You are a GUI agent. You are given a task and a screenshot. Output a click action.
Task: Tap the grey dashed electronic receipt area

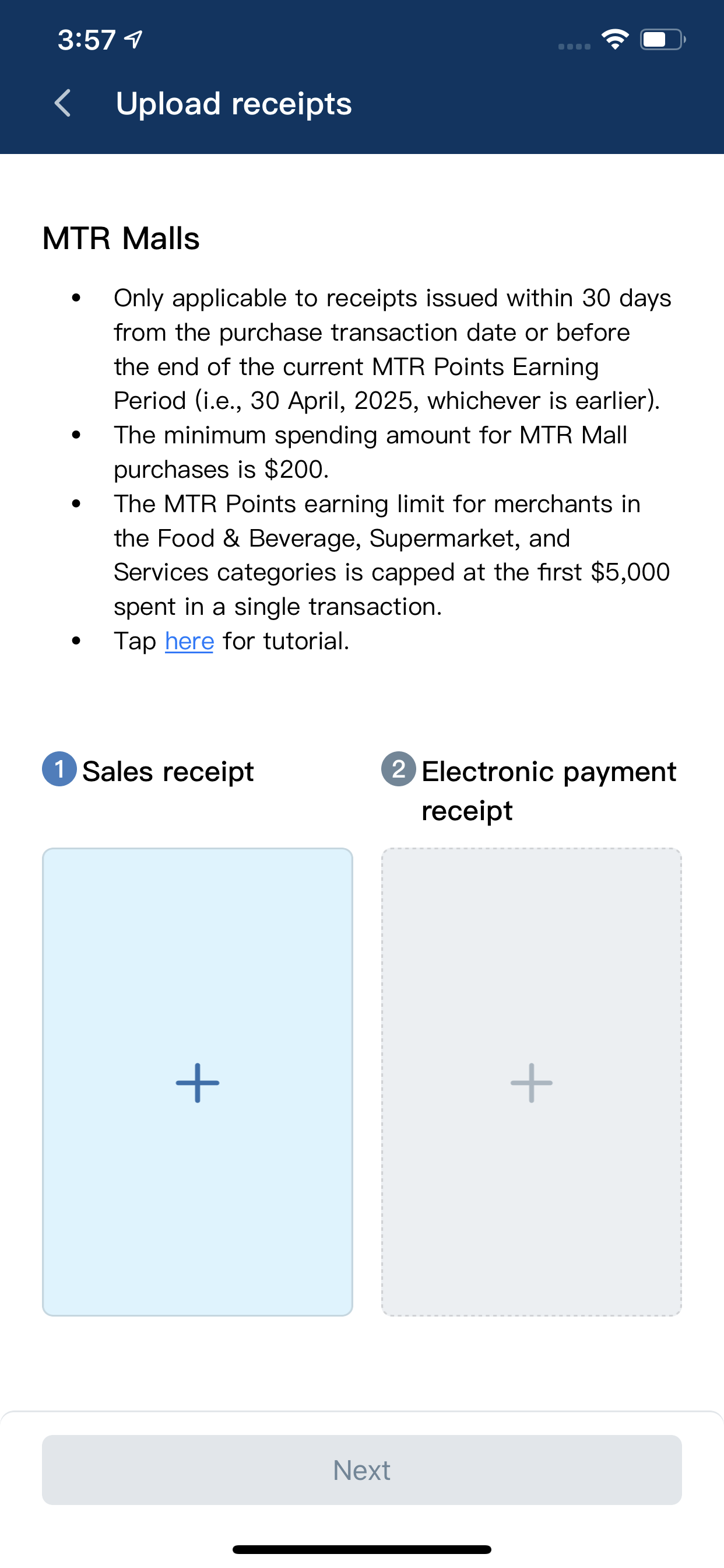(x=531, y=1081)
